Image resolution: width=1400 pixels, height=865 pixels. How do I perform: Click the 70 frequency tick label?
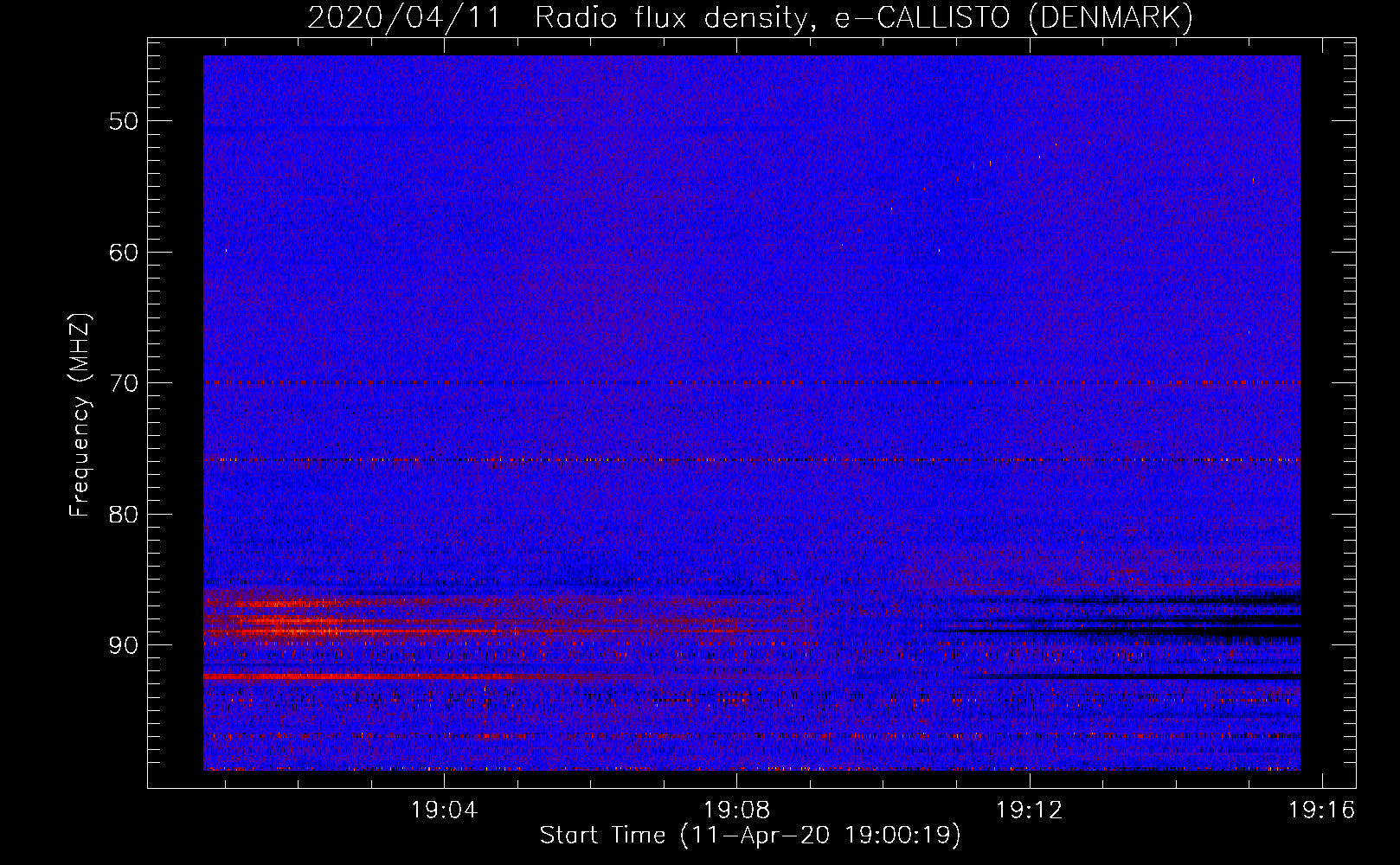pyautogui.click(x=124, y=382)
